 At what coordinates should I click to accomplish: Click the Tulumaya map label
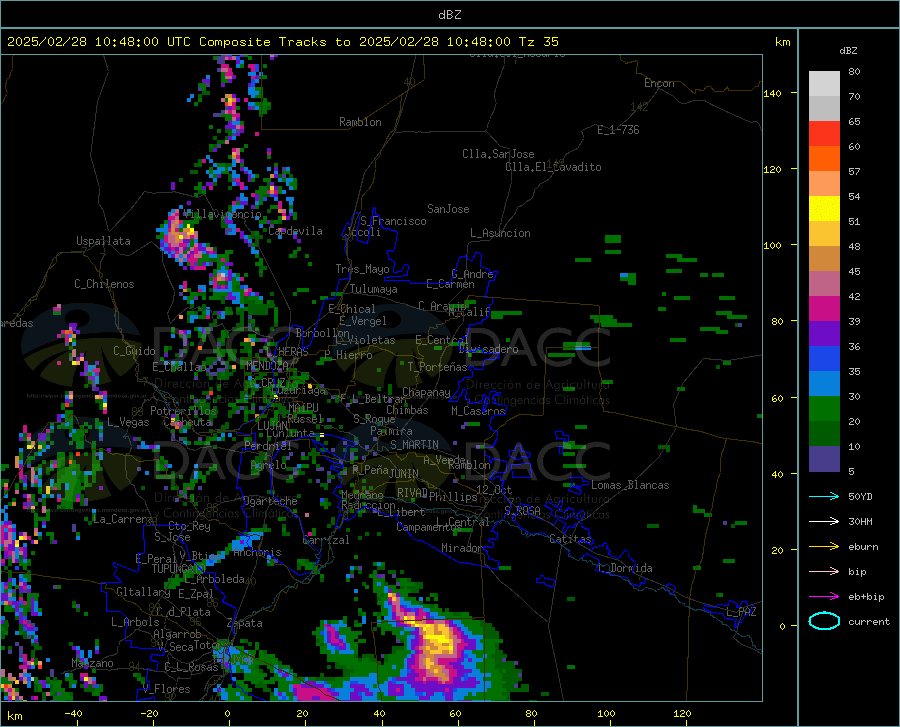coord(374,289)
